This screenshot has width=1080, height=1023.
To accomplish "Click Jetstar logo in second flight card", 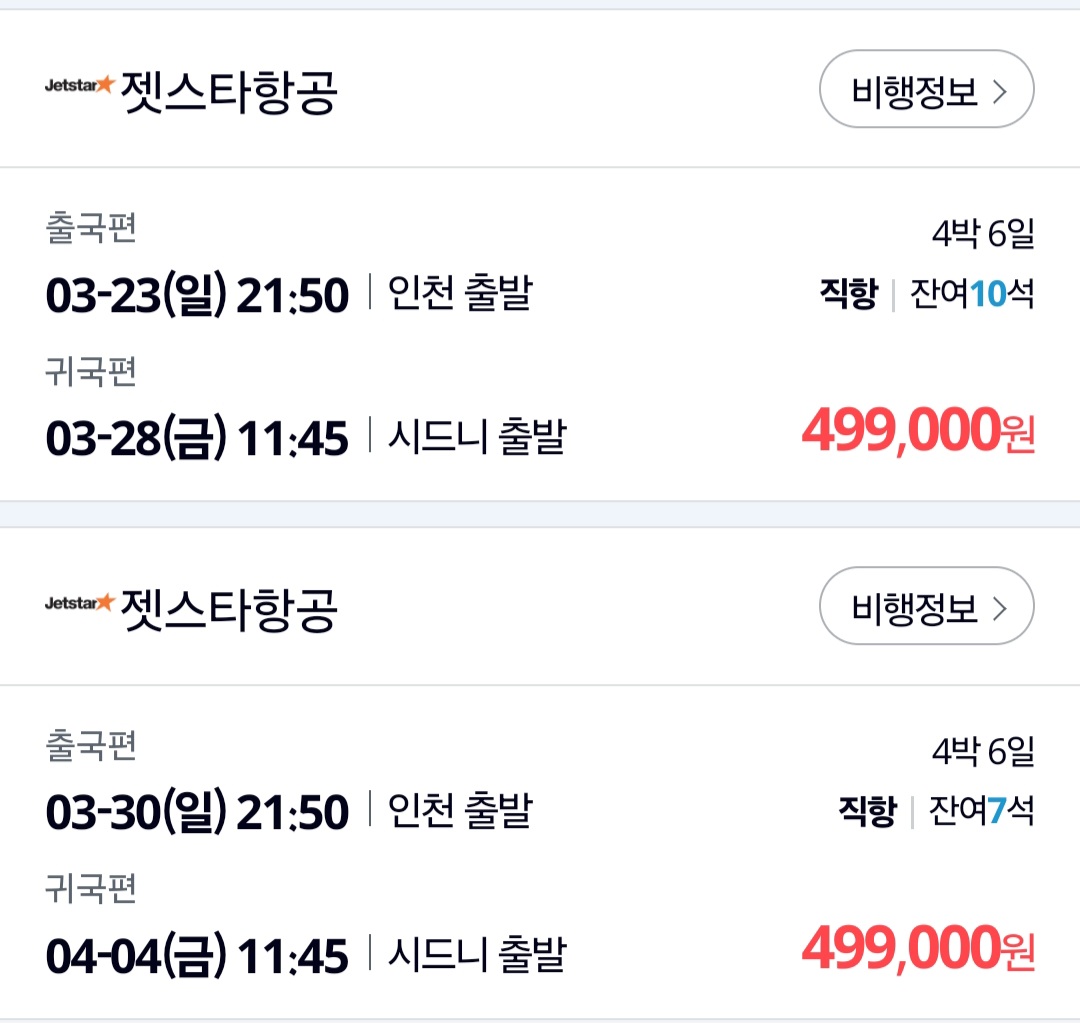I will click(80, 603).
